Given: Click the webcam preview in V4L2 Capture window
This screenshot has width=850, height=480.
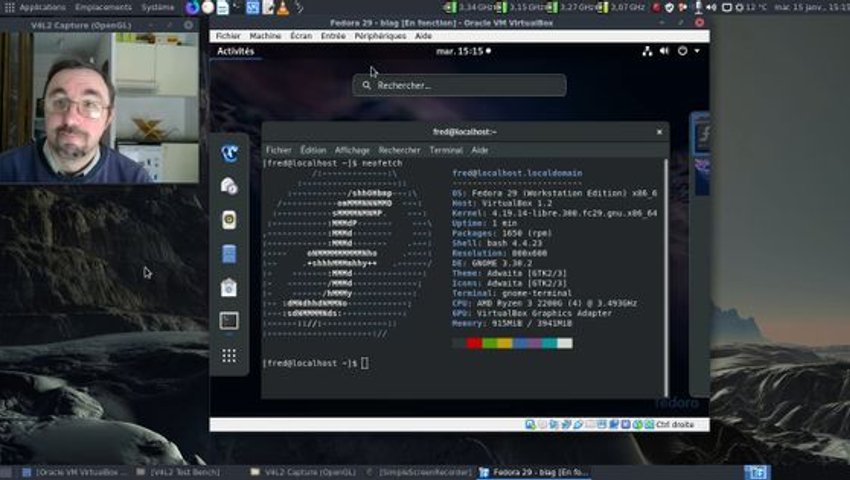Looking at the screenshot, I should 99,107.
